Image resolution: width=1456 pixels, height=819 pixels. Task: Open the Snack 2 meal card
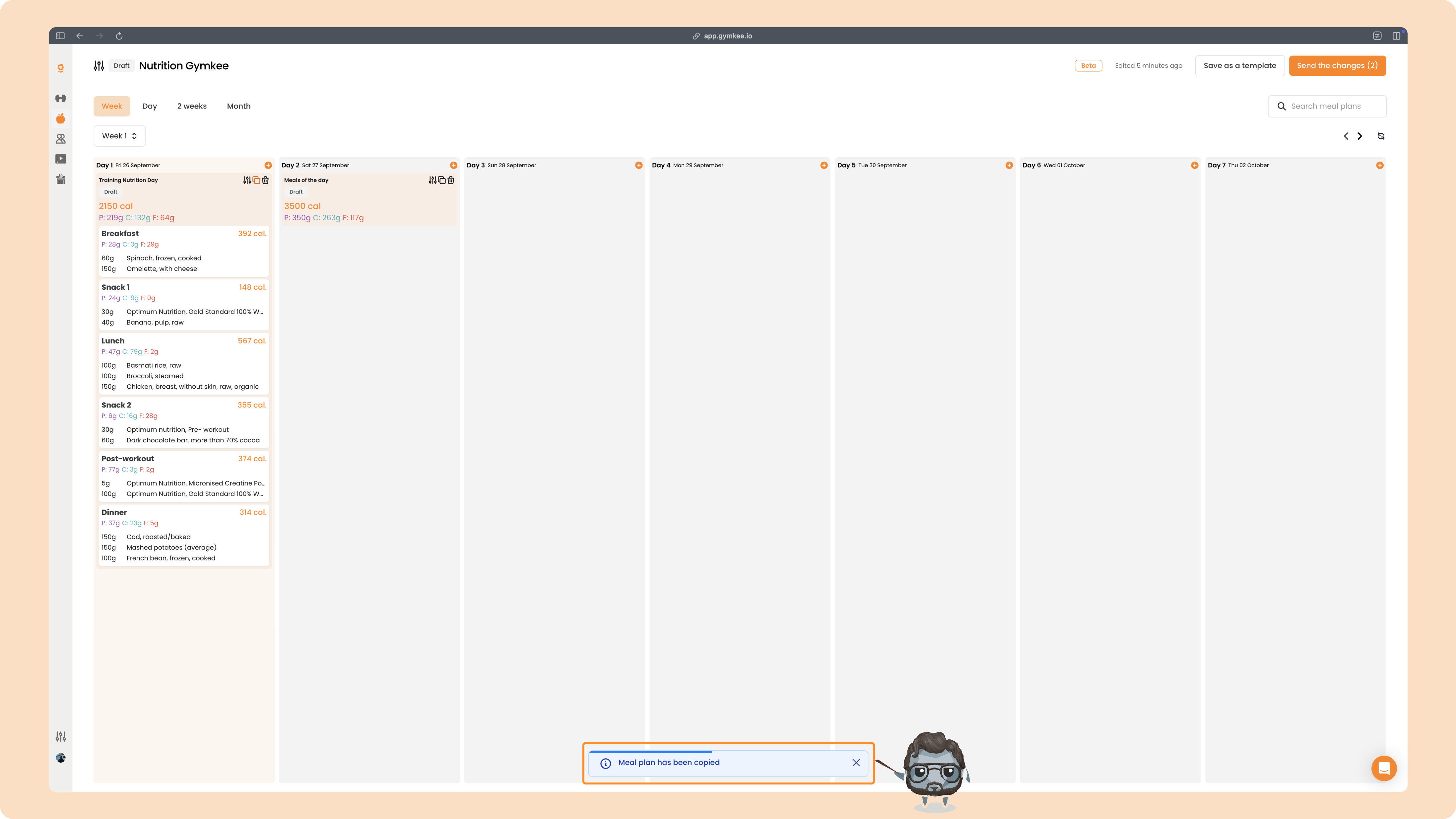tap(184, 422)
